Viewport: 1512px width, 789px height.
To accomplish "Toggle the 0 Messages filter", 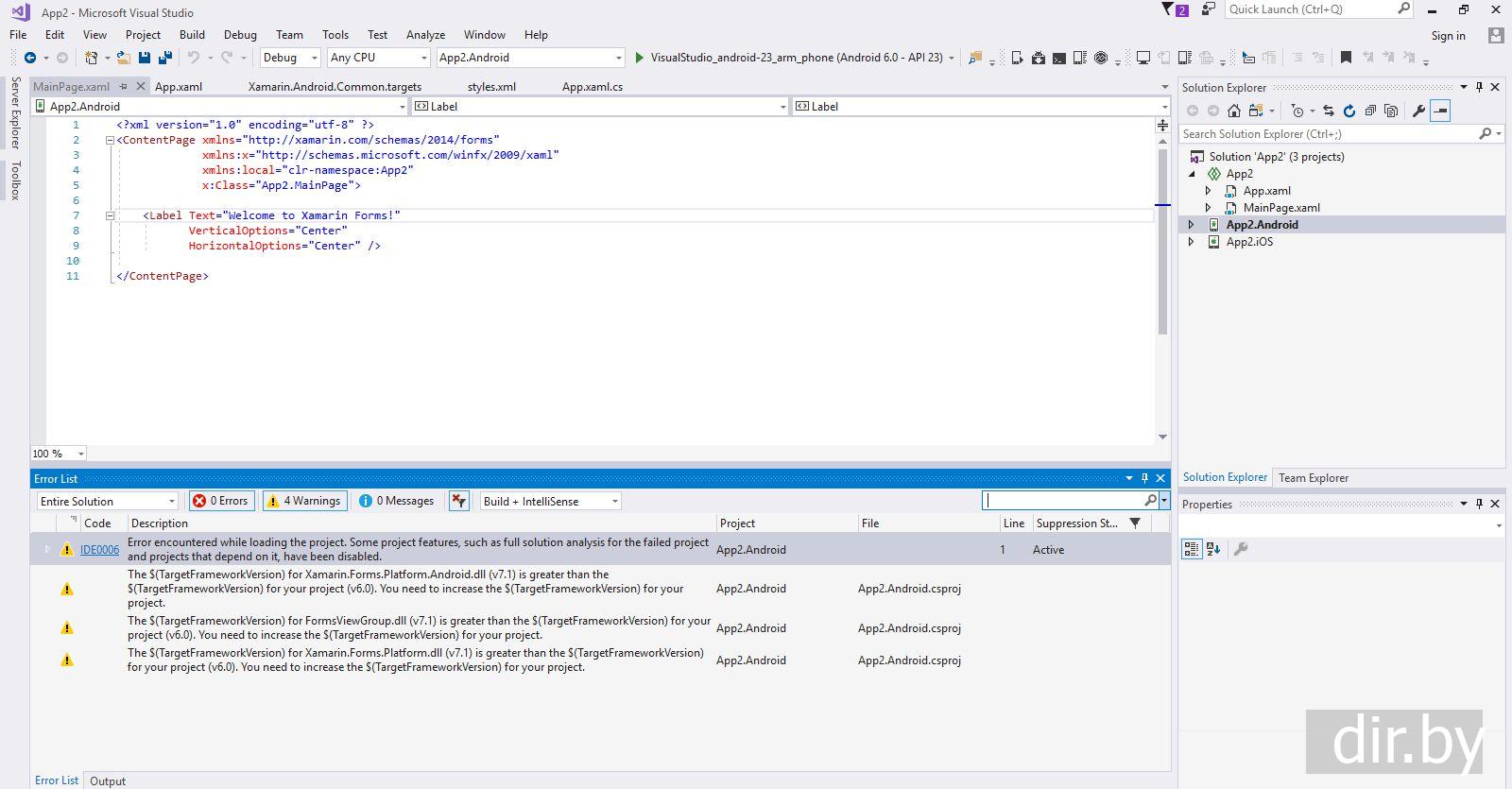I will click(397, 501).
